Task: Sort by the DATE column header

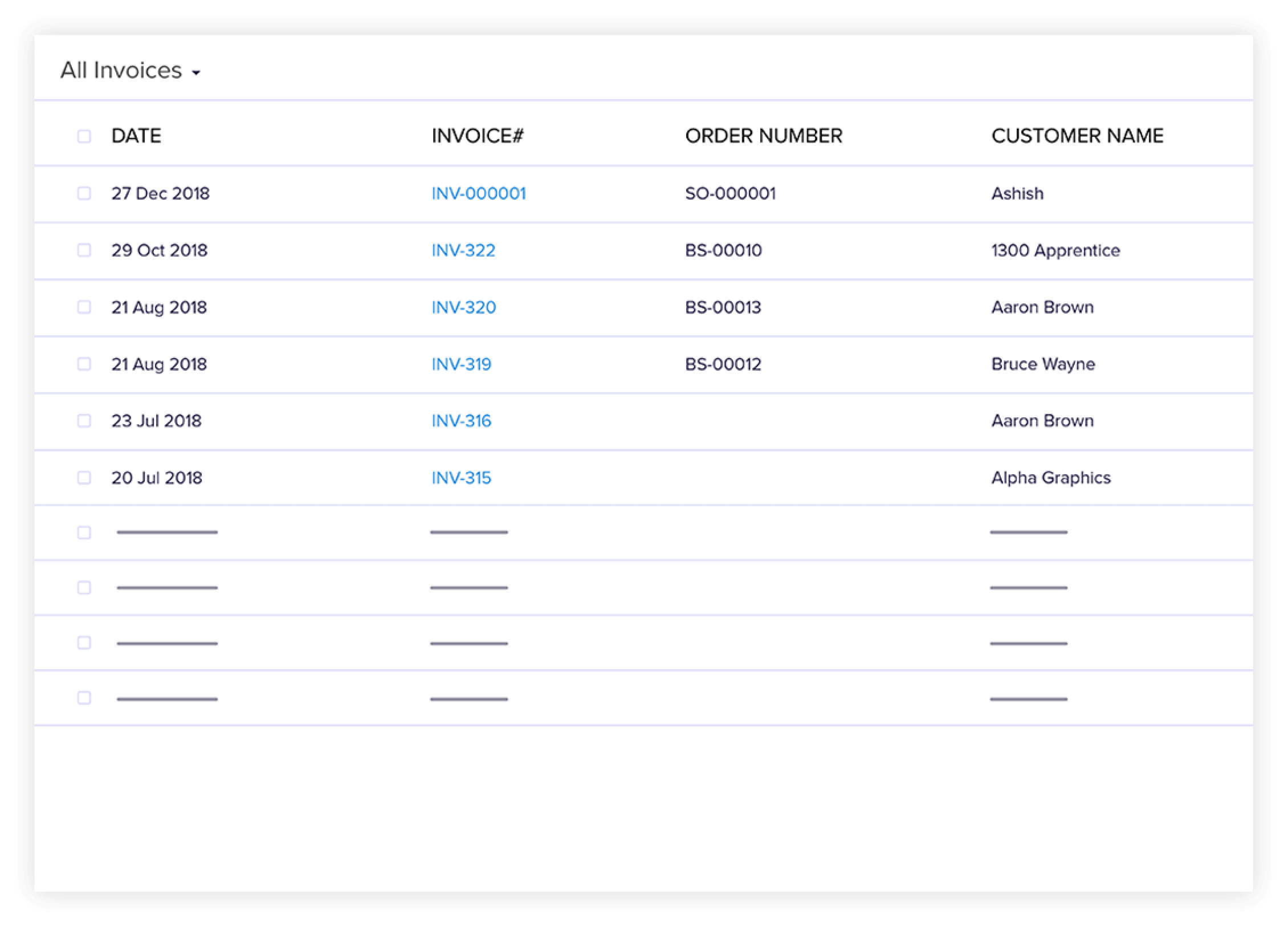Action: [136, 136]
